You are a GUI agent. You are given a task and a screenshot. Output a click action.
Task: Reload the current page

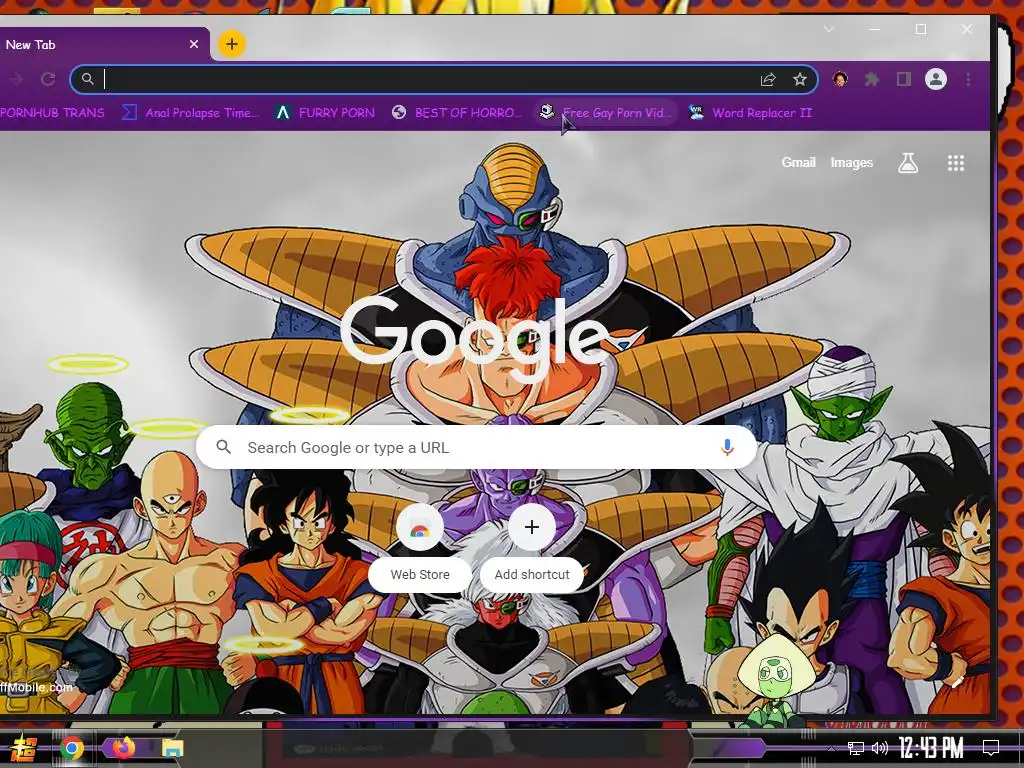point(48,80)
